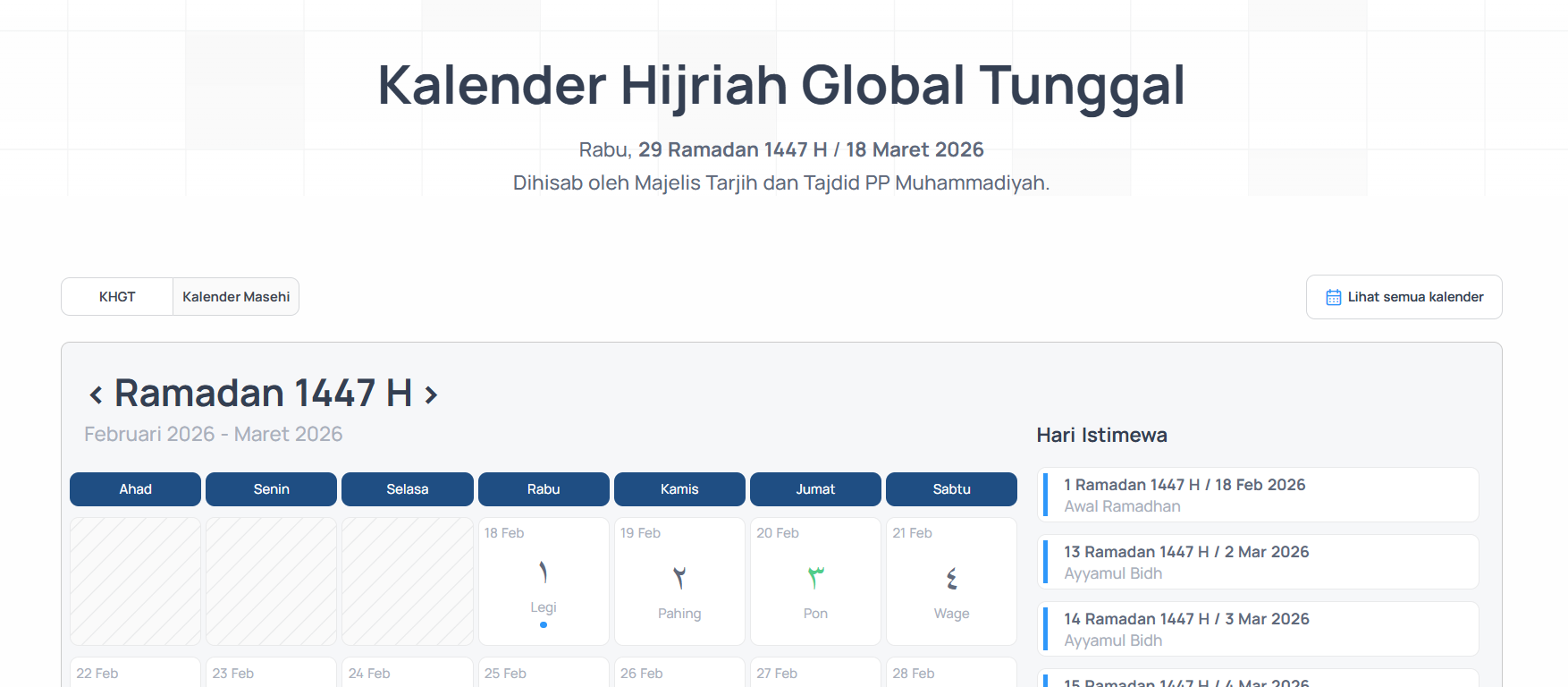The width and height of the screenshot is (1568, 687).
Task: Select the 26 Feb day cell
Action: coord(679,673)
